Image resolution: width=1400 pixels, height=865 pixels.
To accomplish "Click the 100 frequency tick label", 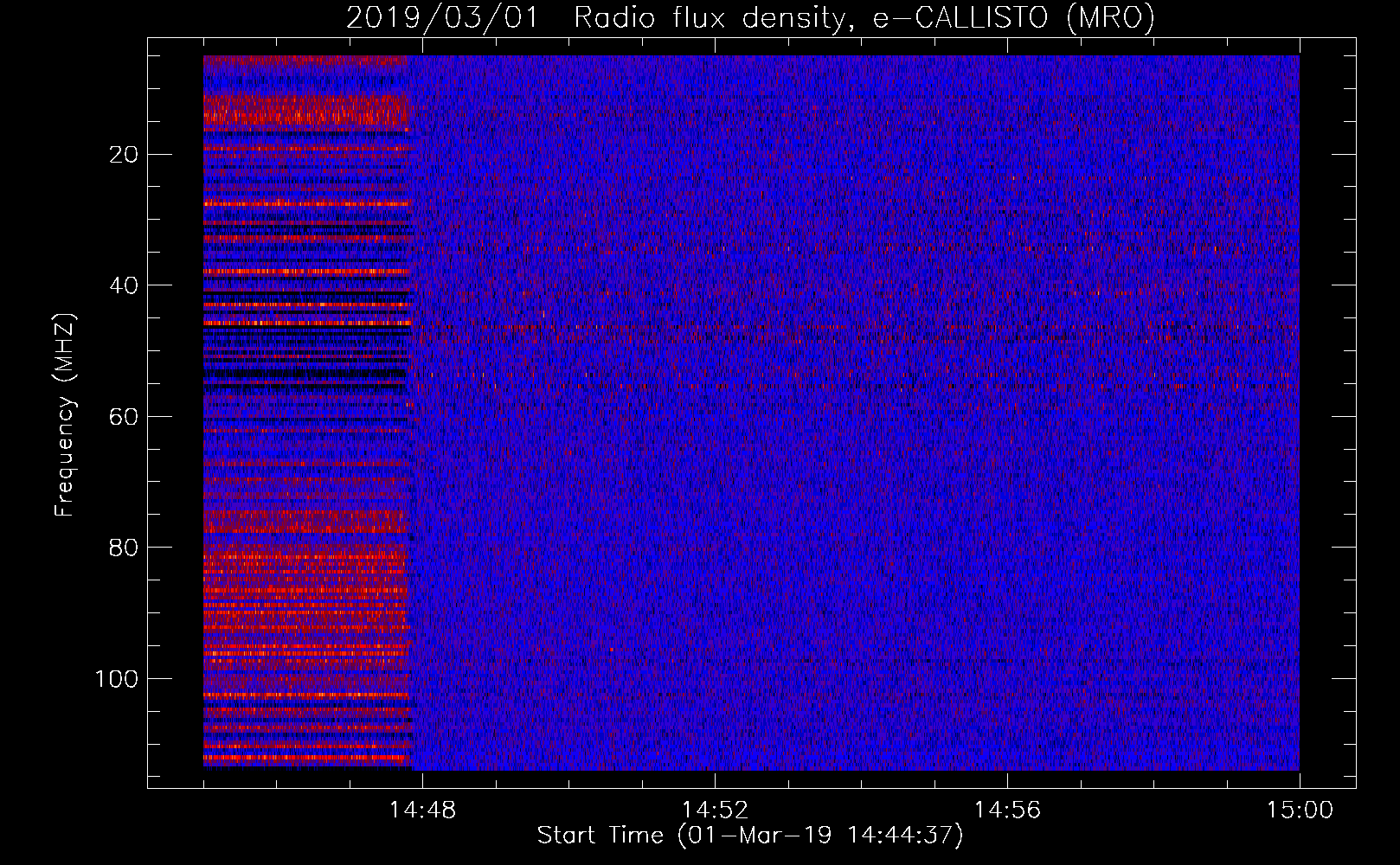I will coord(117,679).
